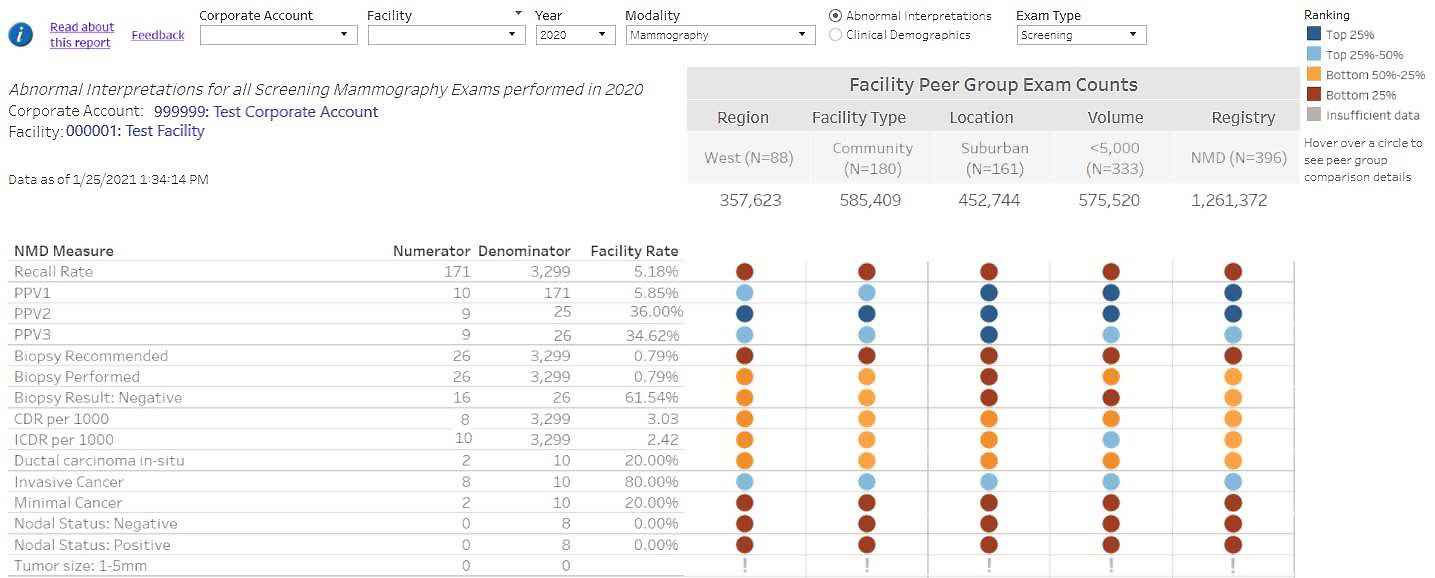This screenshot has height=578, width=1435.
Task: Click the Top 25% ranking color swatch
Action: click(1314, 35)
